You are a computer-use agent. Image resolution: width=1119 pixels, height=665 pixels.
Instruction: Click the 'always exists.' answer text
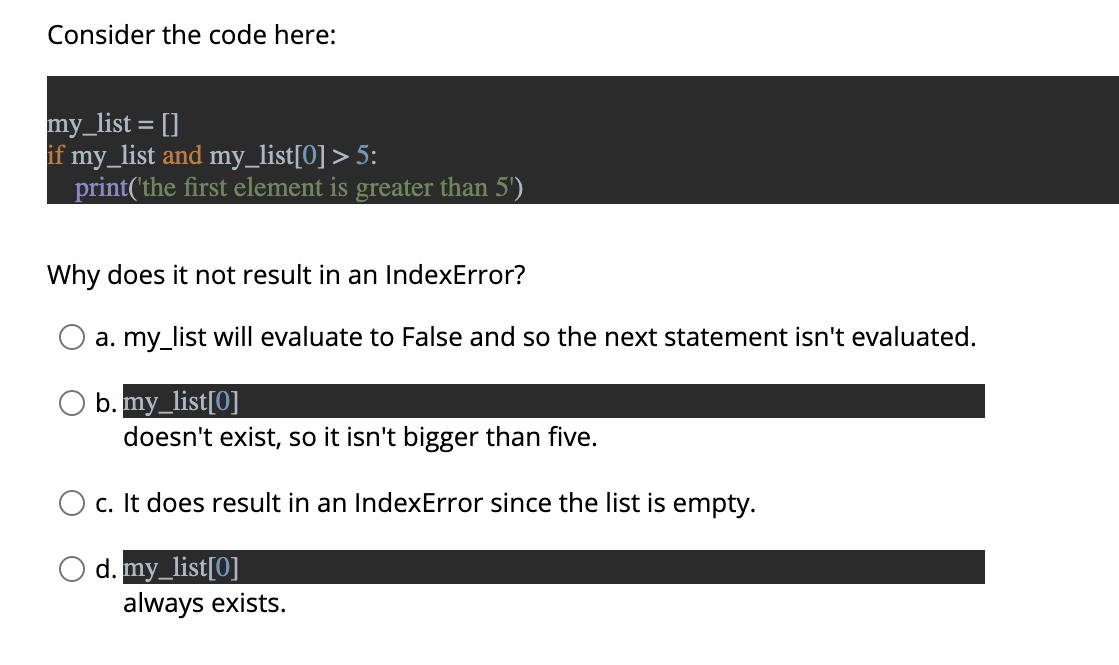coord(205,604)
